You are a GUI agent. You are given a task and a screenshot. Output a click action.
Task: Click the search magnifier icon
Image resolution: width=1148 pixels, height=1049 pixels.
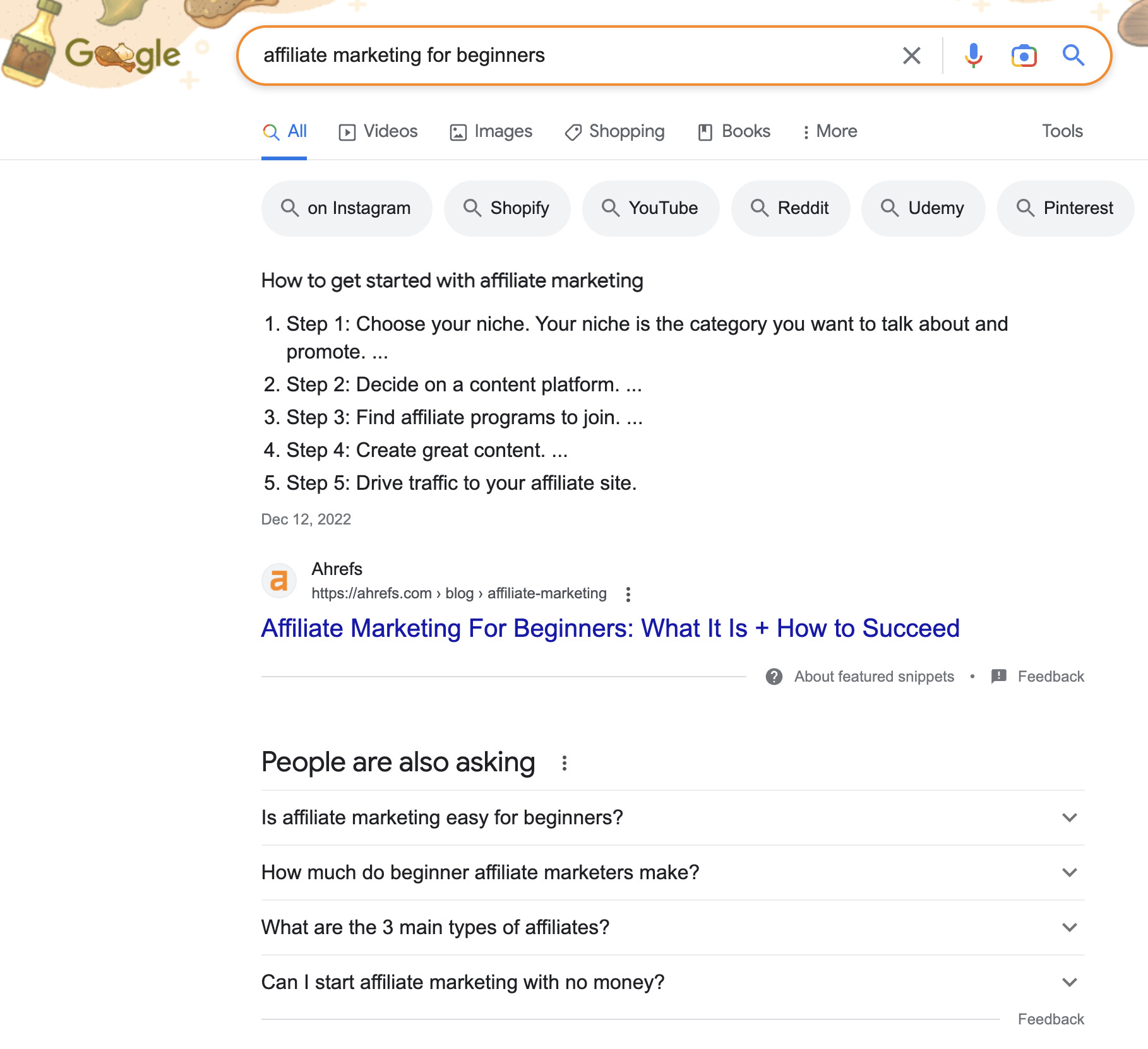tap(1073, 56)
